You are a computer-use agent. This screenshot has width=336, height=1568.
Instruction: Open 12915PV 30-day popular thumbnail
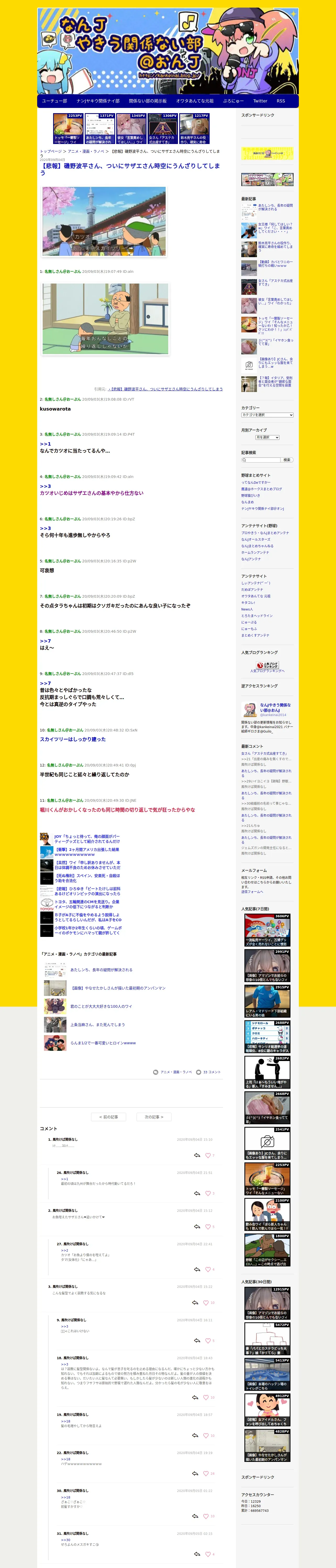pos(267,1303)
